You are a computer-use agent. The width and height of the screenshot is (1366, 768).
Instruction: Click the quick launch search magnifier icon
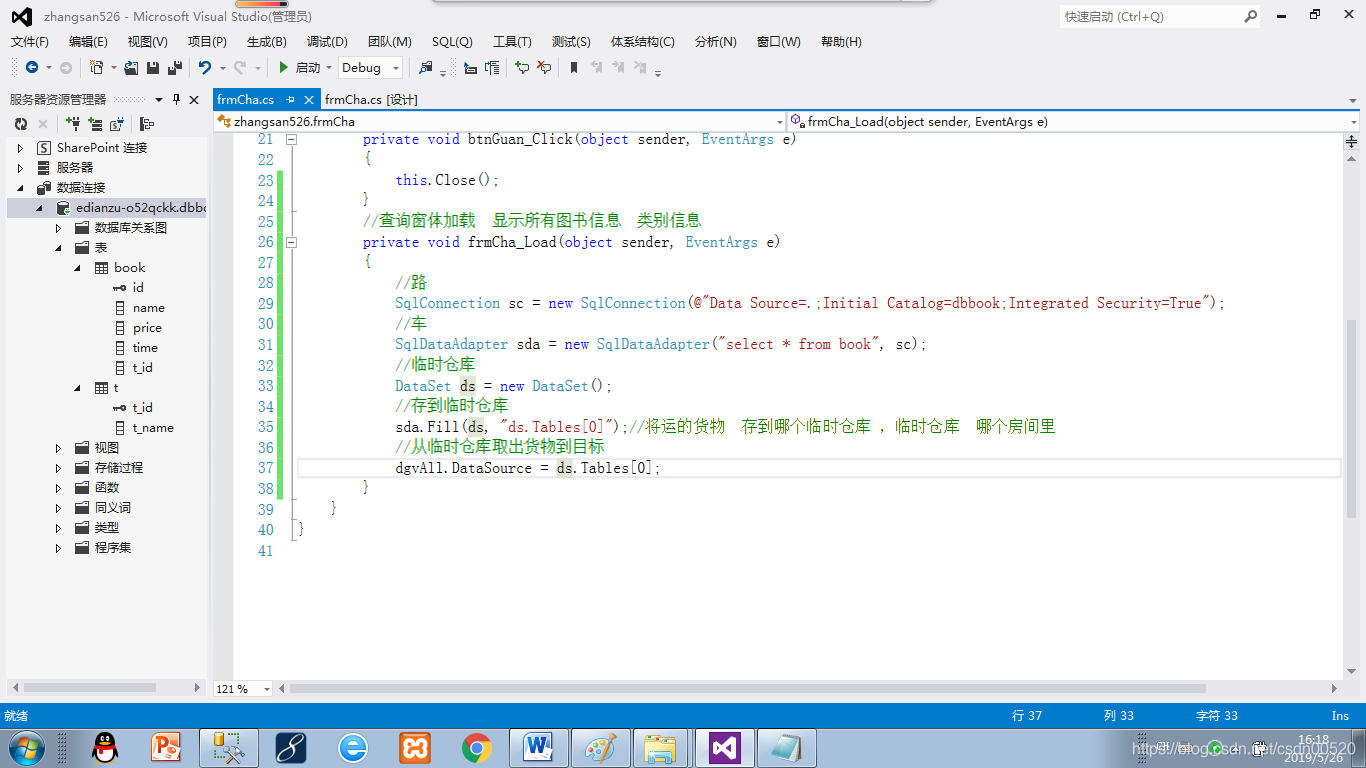point(1250,16)
